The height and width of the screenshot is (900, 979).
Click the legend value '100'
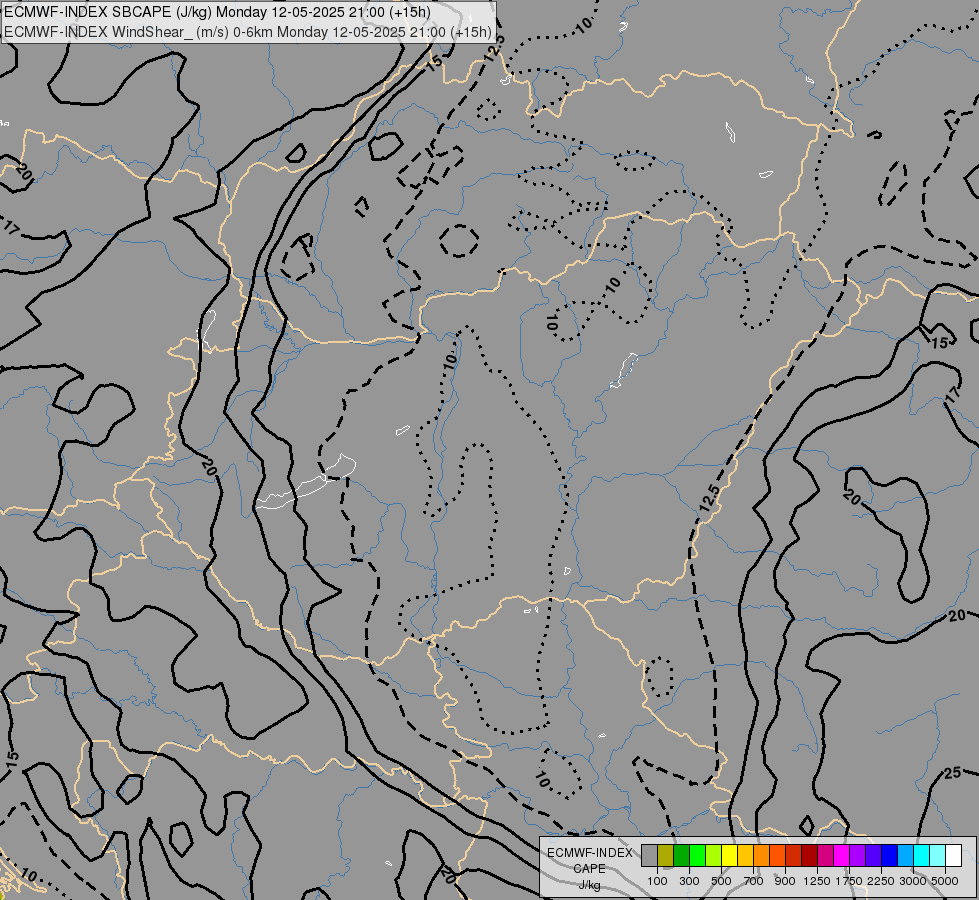coord(657,881)
